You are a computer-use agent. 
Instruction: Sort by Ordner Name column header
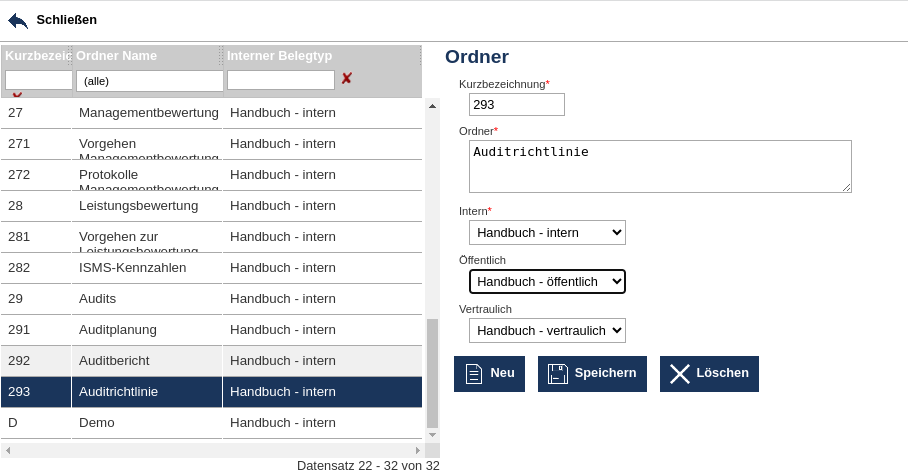tap(116, 56)
